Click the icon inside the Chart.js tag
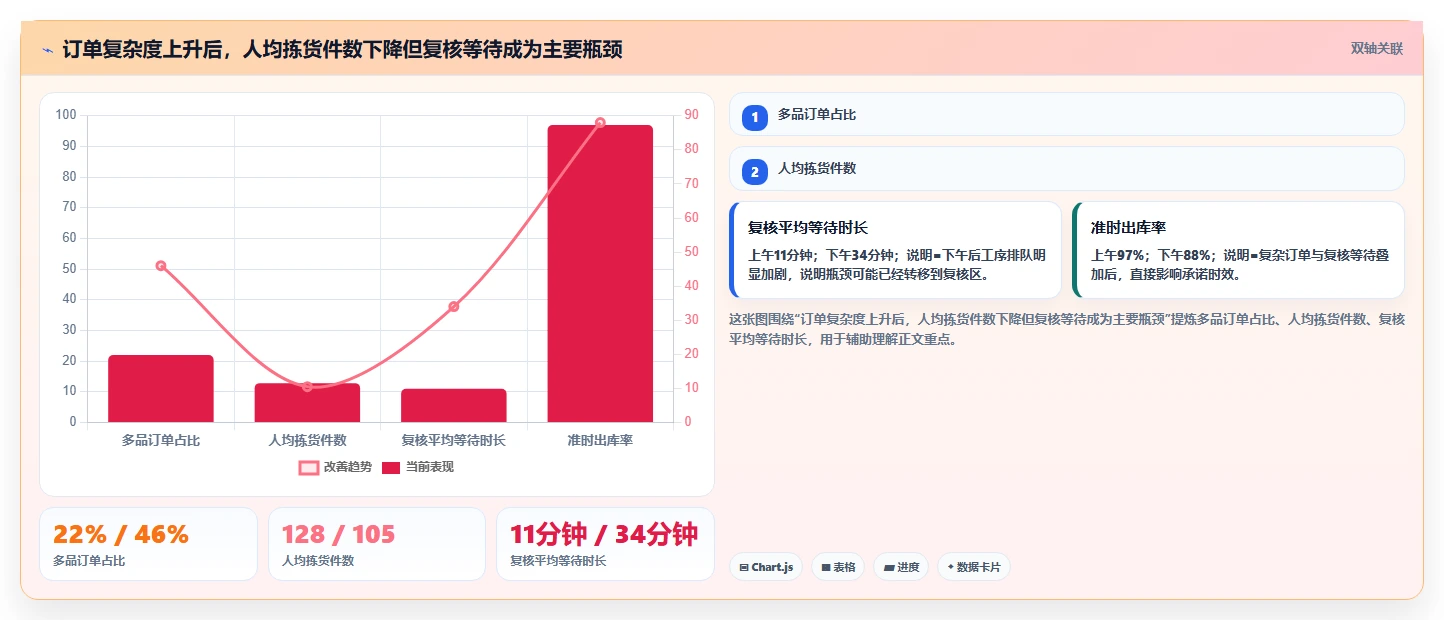1444x620 pixels. tap(744, 568)
